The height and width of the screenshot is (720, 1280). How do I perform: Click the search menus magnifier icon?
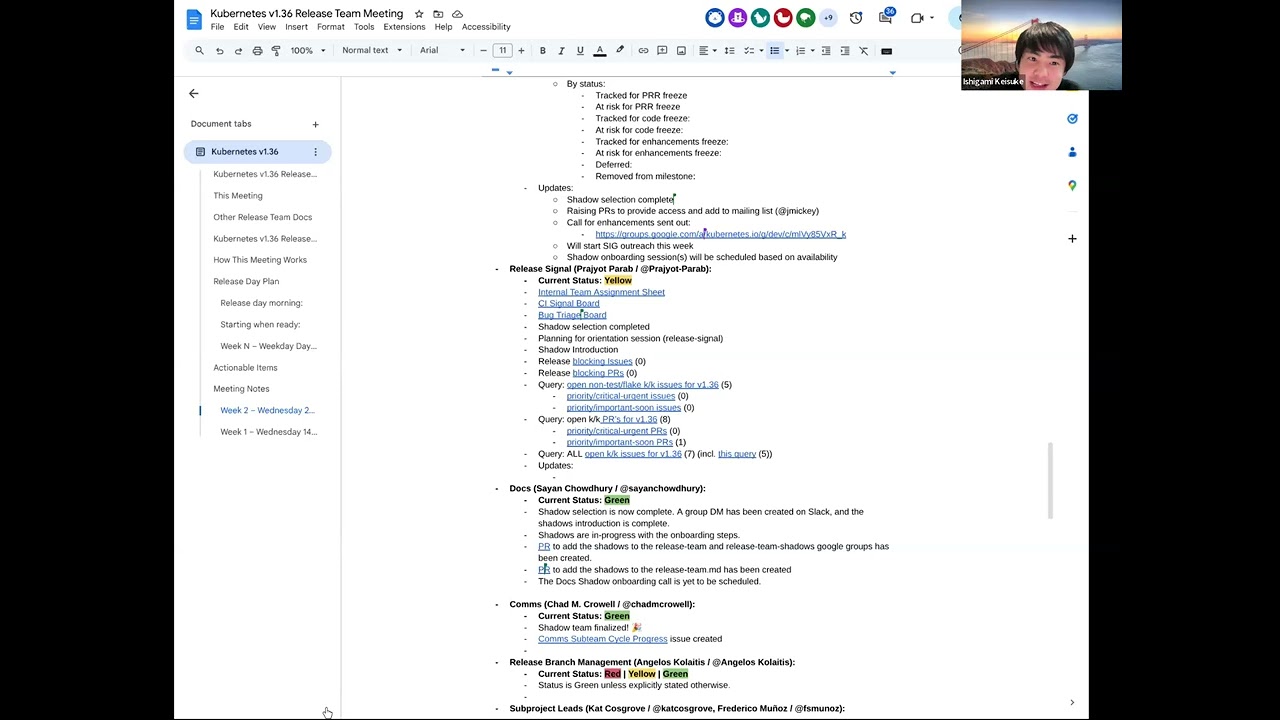[199, 51]
